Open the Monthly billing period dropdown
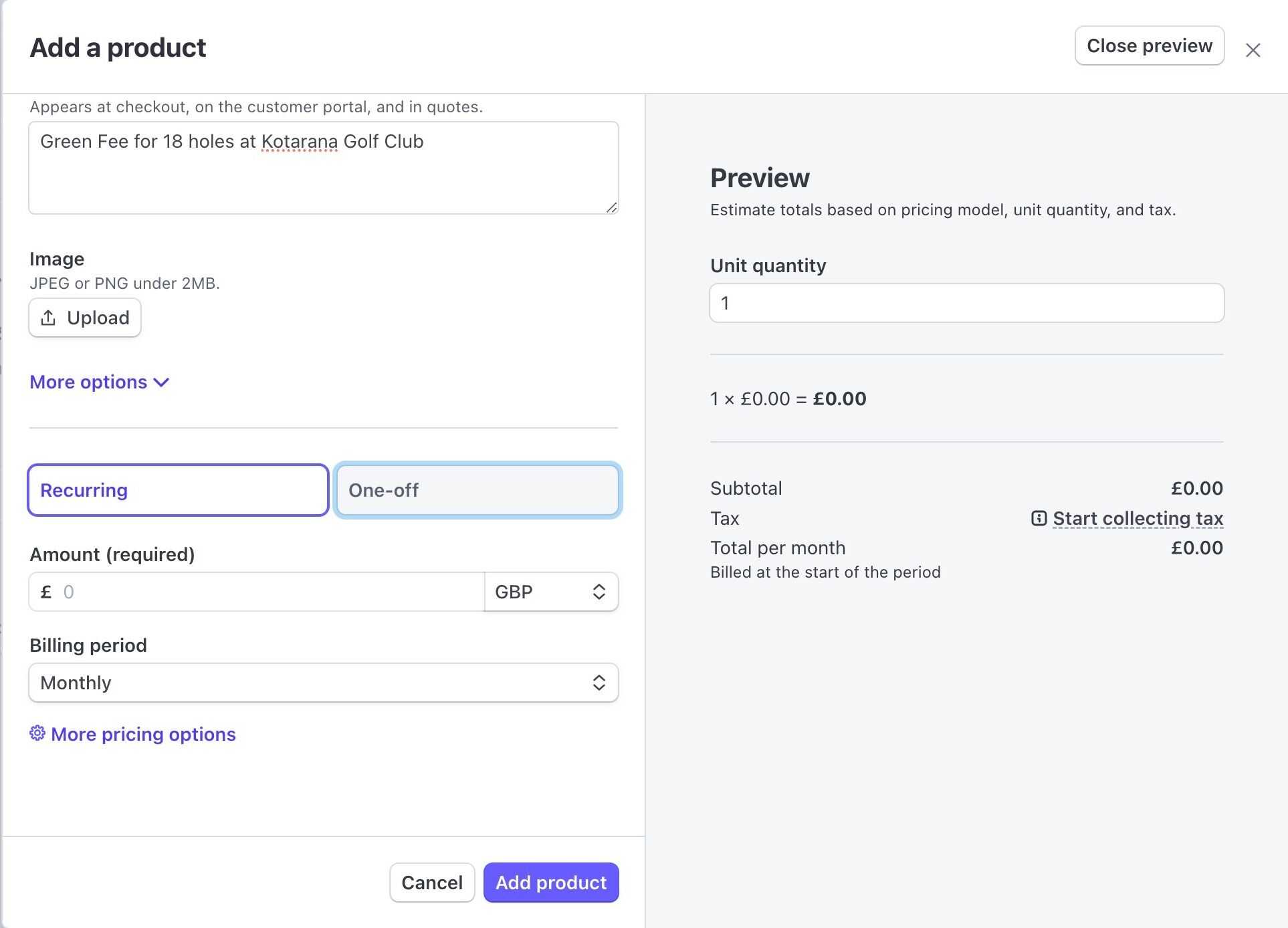This screenshot has width=1288, height=928. pyautogui.click(x=323, y=683)
